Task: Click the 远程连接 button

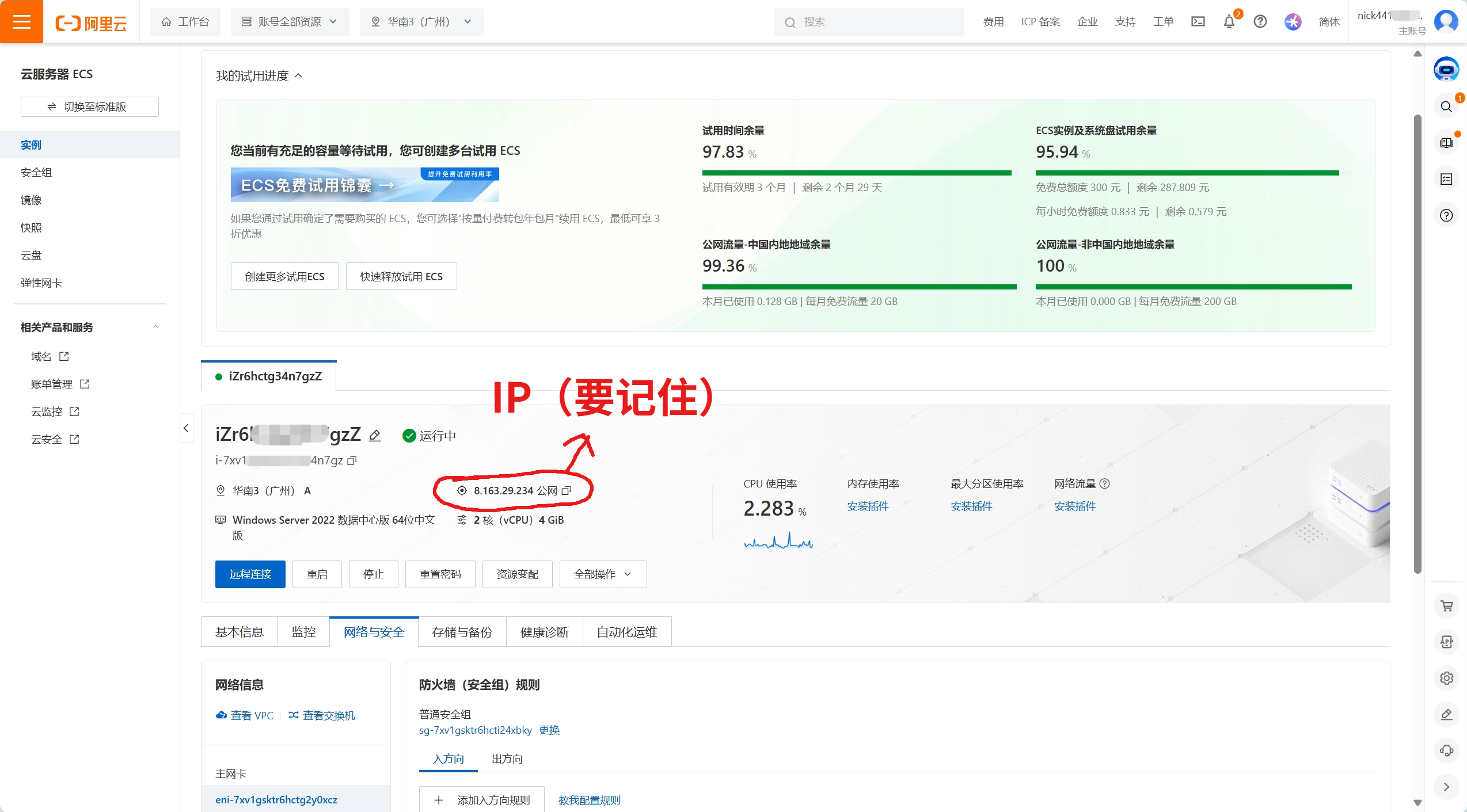Action: pos(250,574)
